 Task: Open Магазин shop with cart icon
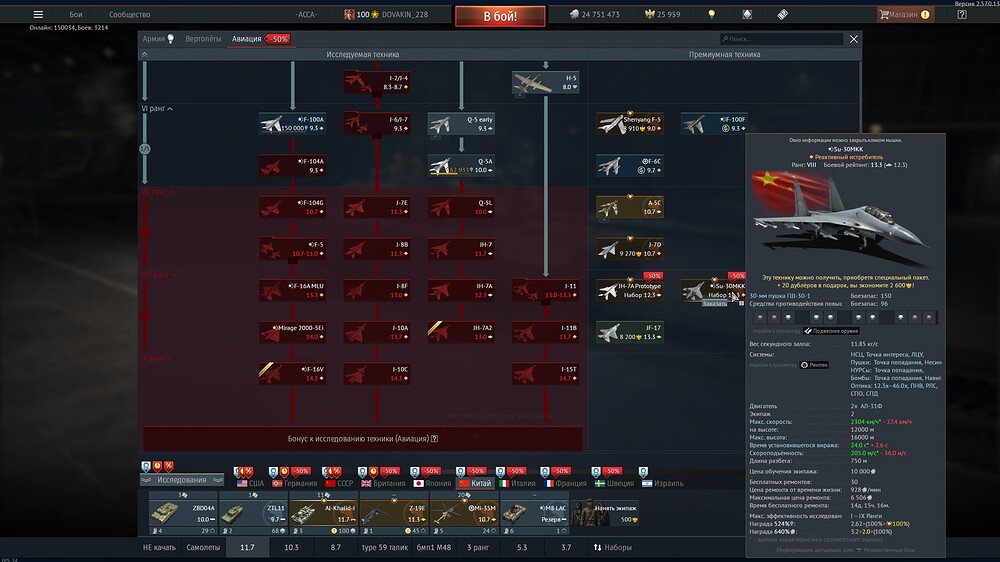click(905, 14)
